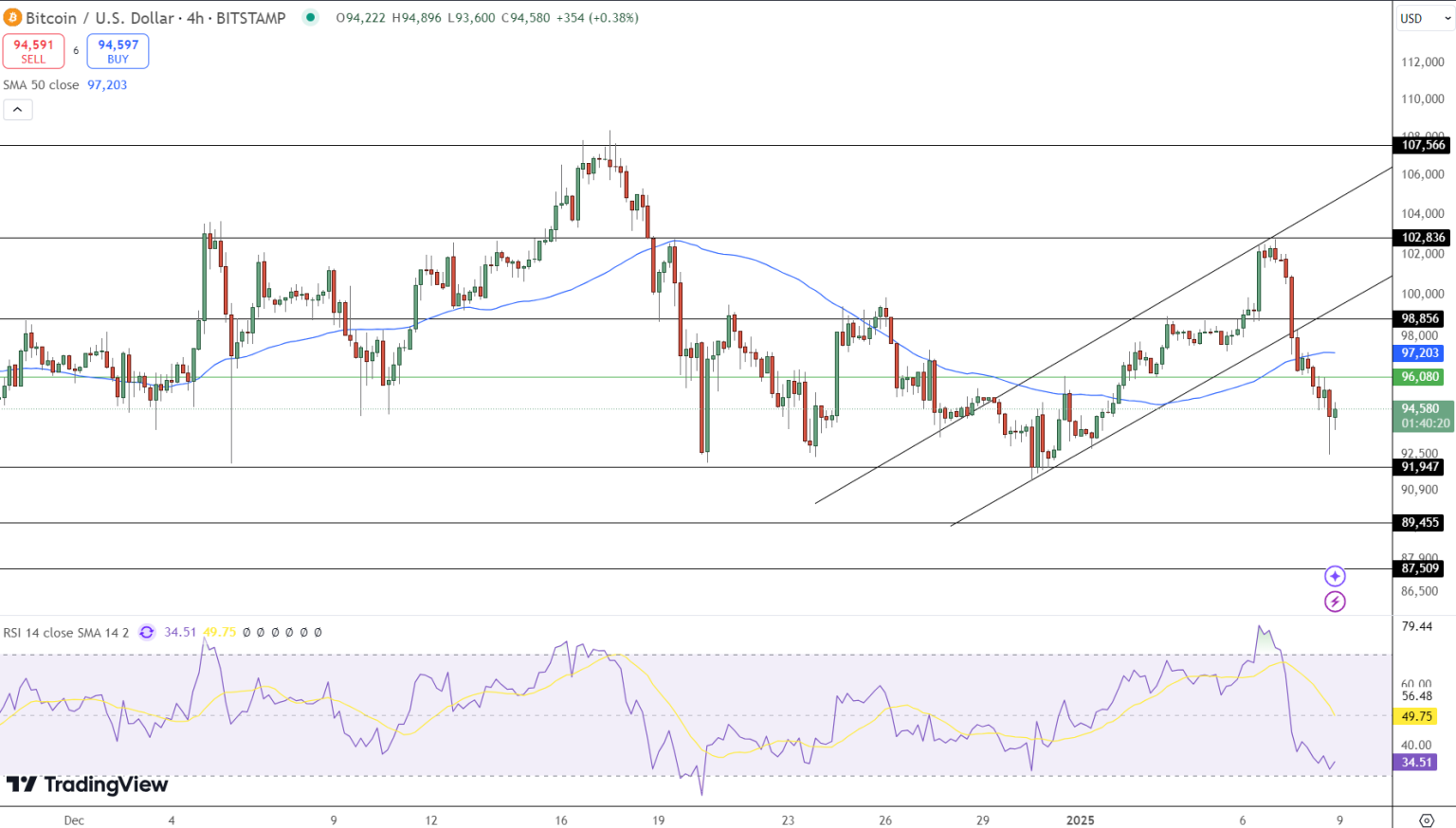Click the first hidden-value eye icon beside RSI values
The width and height of the screenshot is (1456, 828).
pos(246,633)
